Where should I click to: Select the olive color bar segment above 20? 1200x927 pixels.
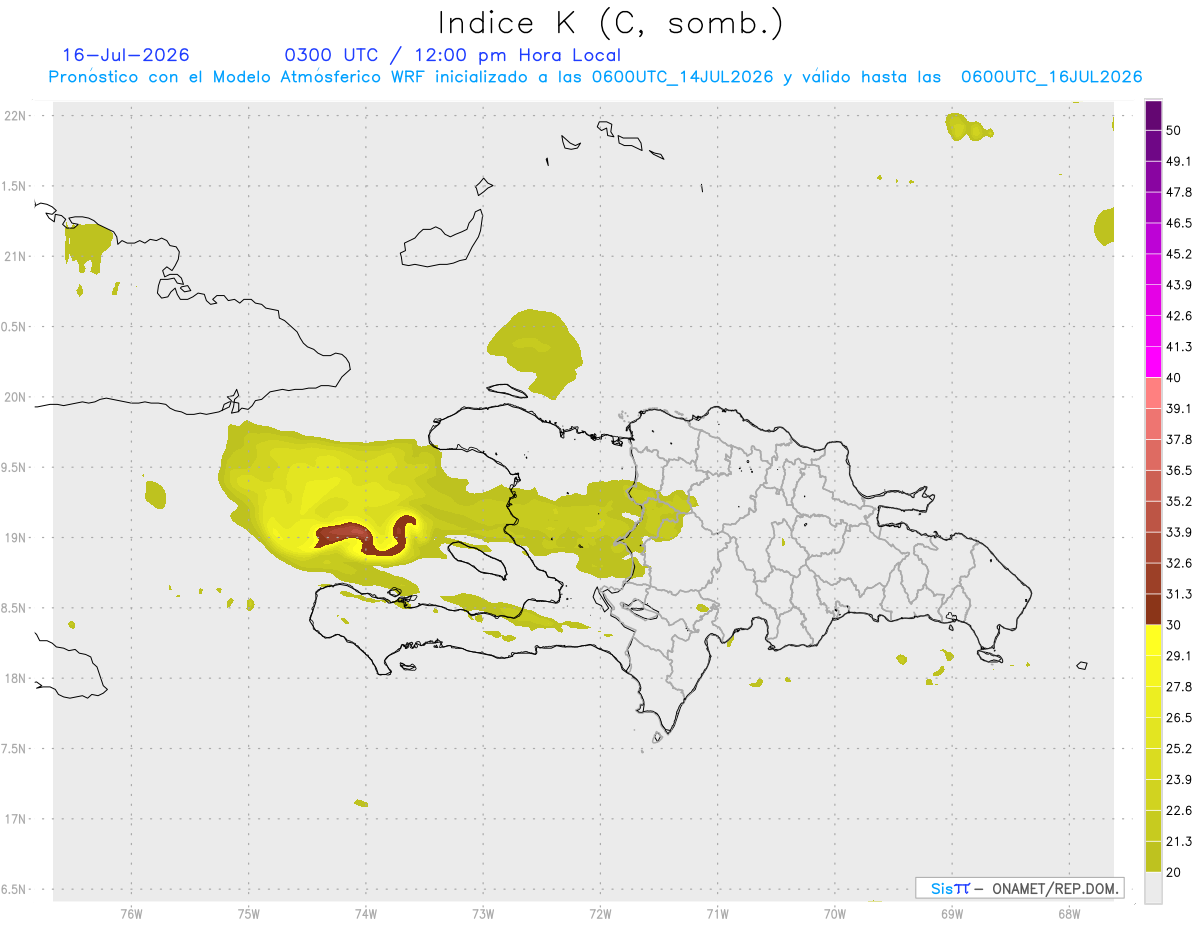(1154, 857)
